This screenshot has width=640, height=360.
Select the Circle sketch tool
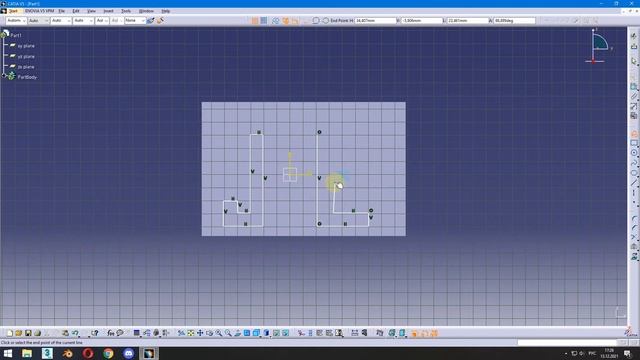click(x=634, y=153)
